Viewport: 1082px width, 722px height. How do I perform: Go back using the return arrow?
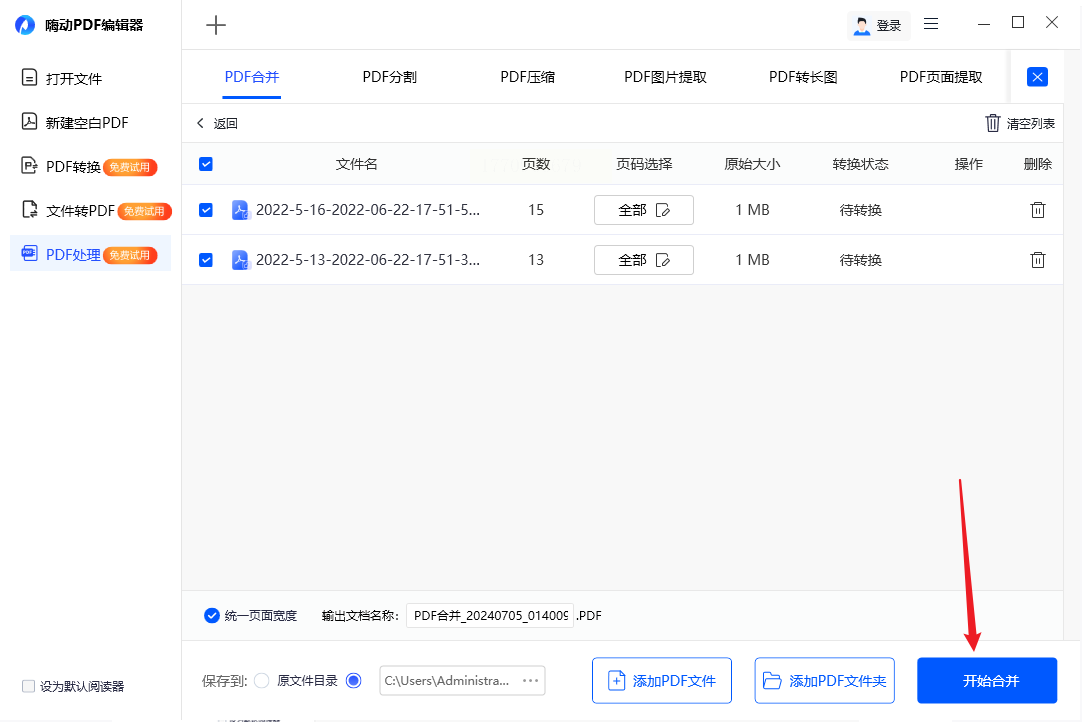coord(201,123)
